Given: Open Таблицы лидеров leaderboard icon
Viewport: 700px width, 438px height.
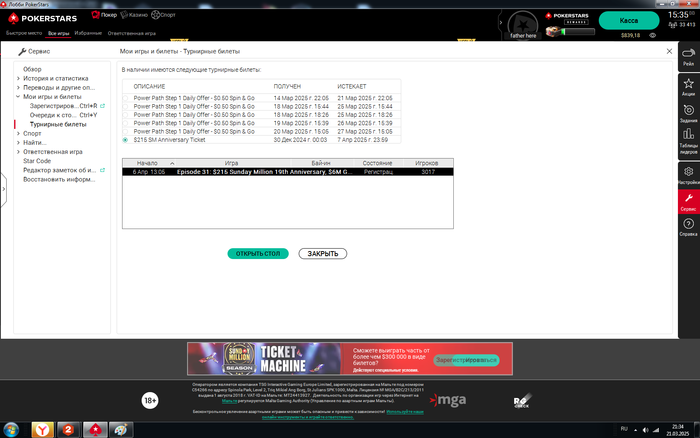Looking at the screenshot, I should pos(688,141).
